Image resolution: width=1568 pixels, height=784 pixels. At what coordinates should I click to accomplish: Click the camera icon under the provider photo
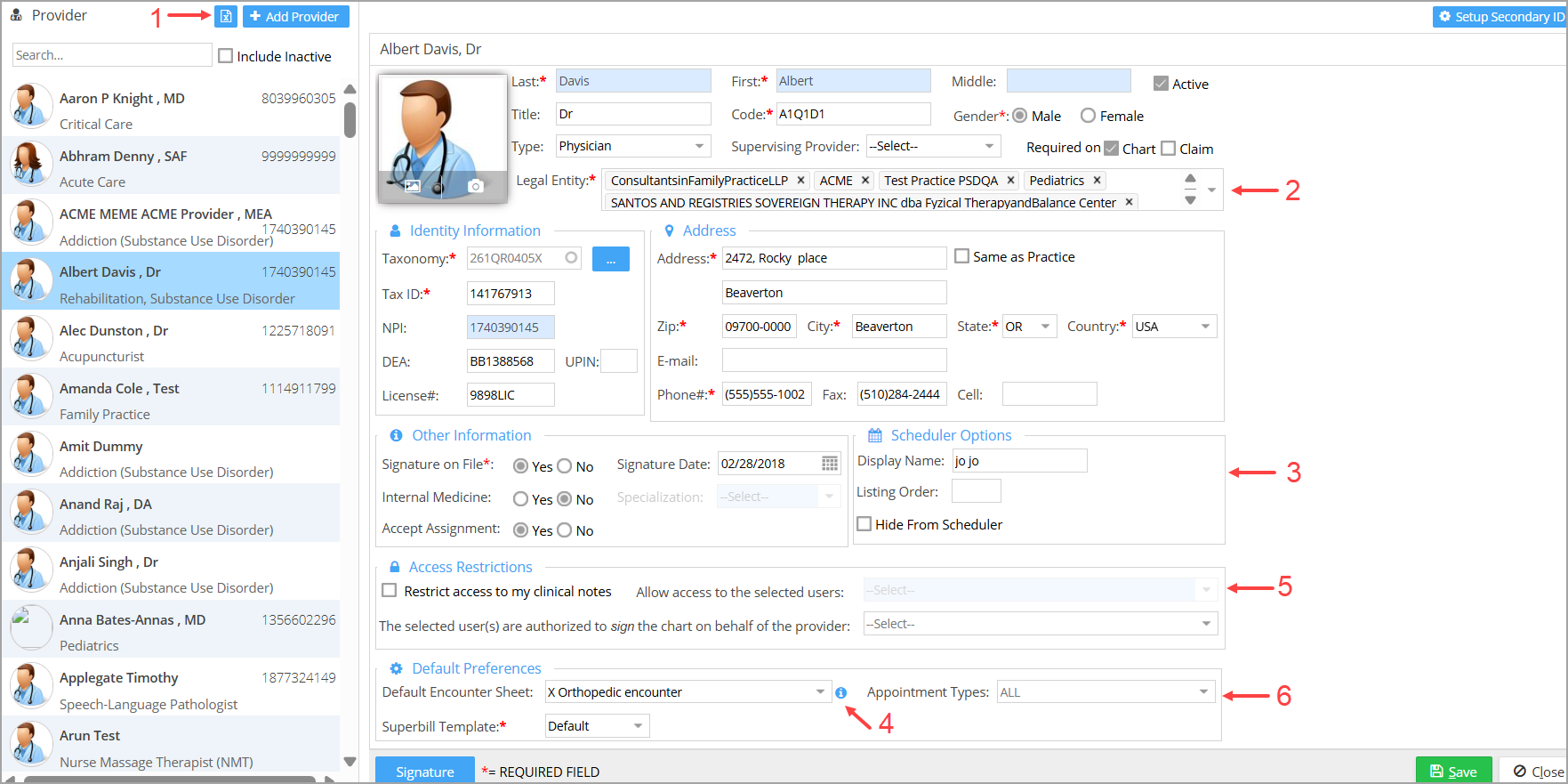[476, 186]
